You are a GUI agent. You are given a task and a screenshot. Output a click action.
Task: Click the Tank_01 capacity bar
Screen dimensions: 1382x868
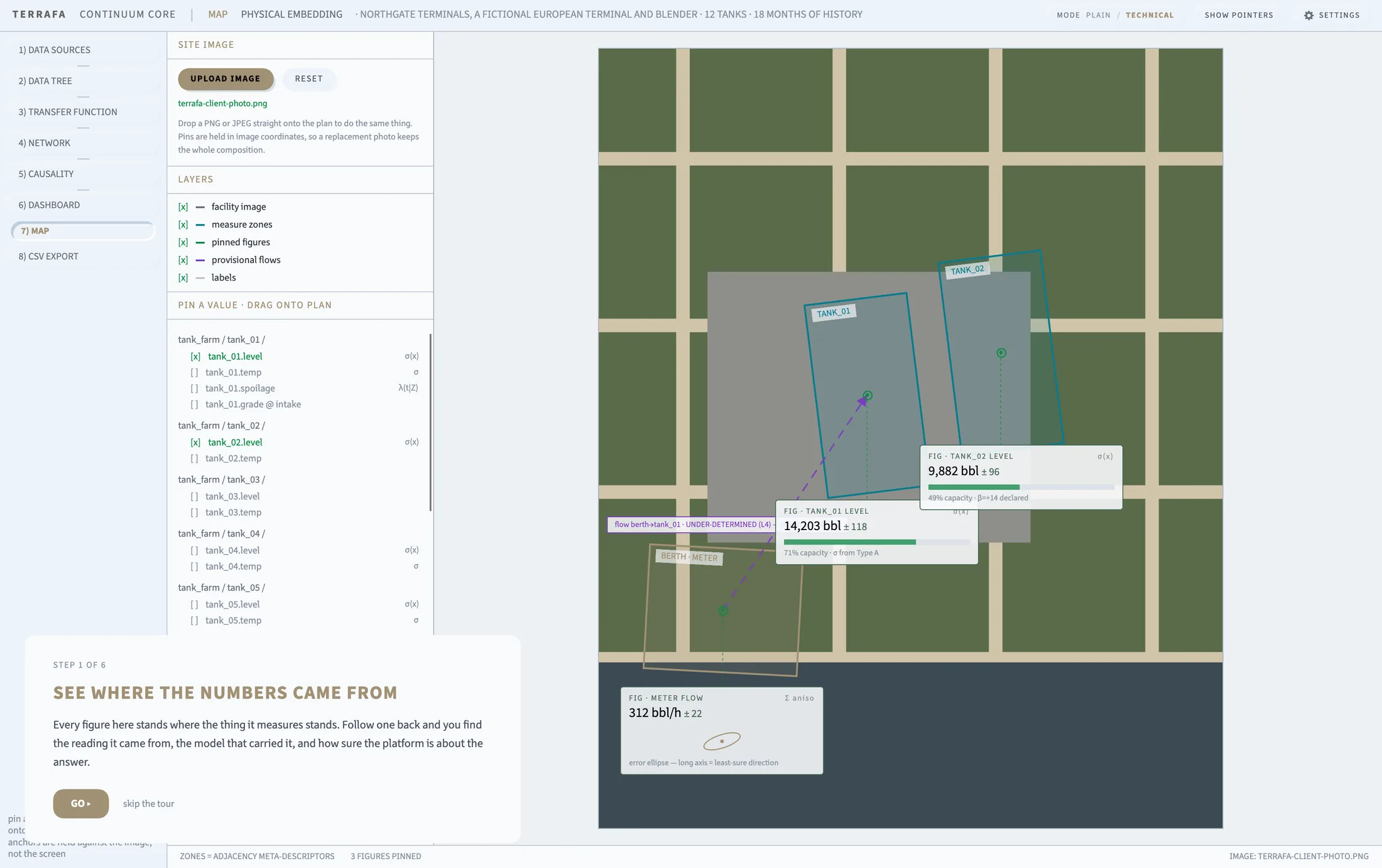point(876,542)
